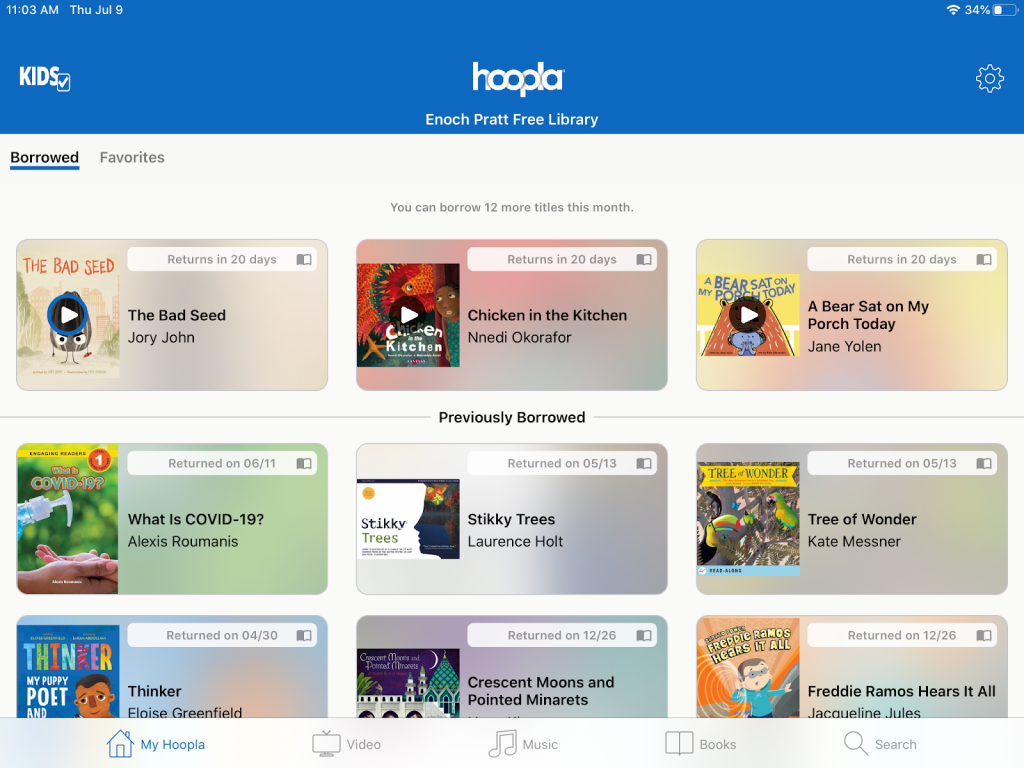The height and width of the screenshot is (768, 1024).
Task: Open the What Is COVID-19? cover thumbnail
Action: 68,519
